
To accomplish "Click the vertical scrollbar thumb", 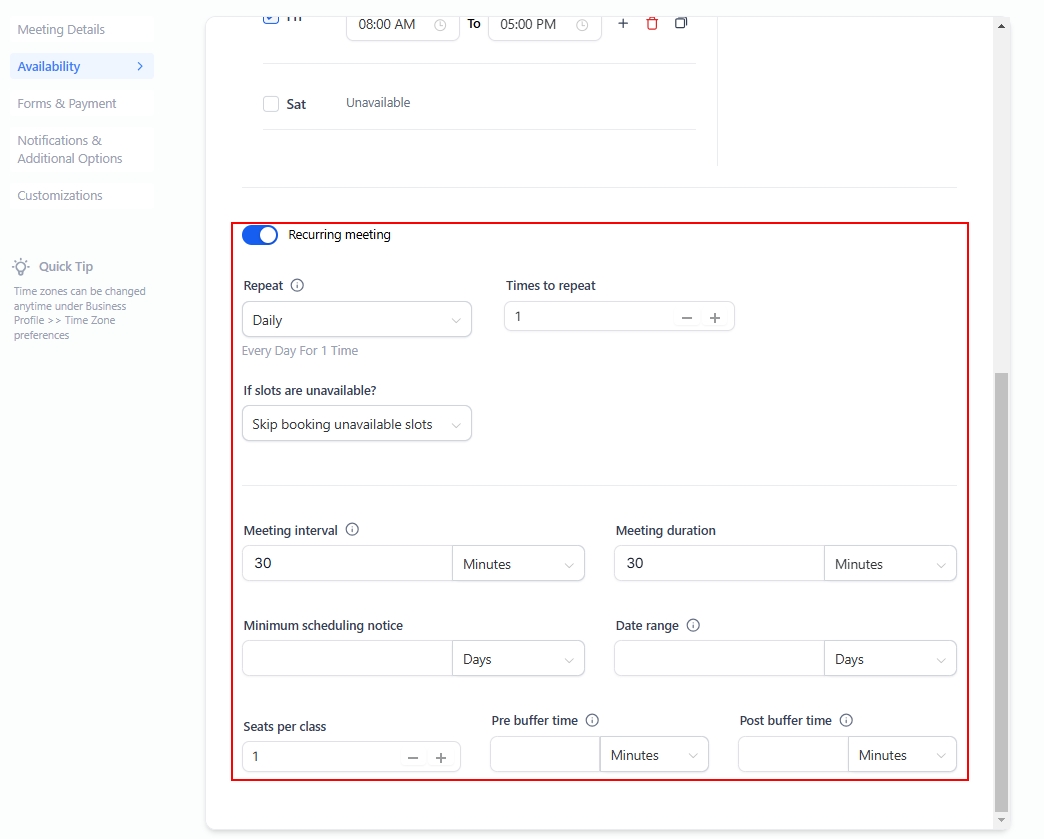I will click(1001, 590).
